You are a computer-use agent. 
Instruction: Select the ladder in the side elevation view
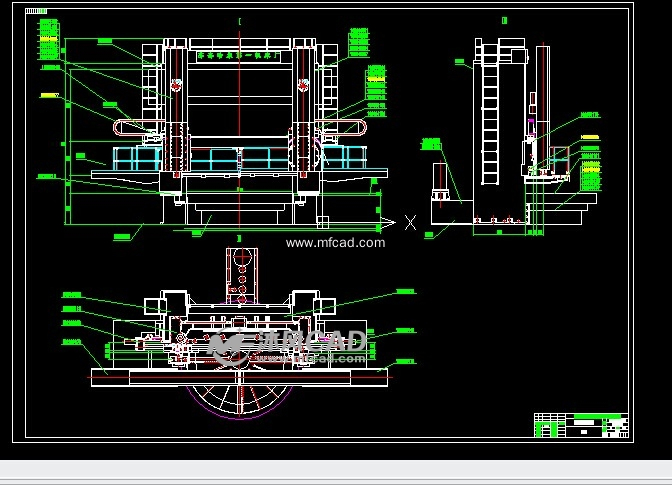click(490, 115)
